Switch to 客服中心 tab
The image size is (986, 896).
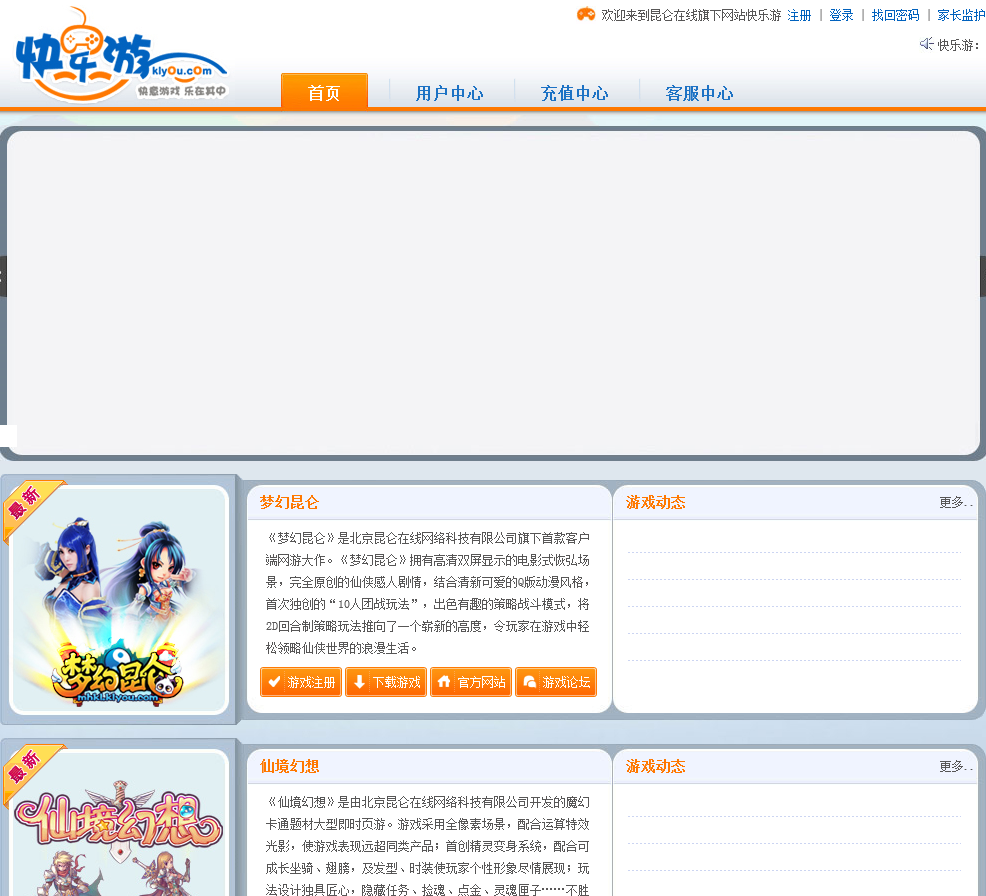[699, 93]
